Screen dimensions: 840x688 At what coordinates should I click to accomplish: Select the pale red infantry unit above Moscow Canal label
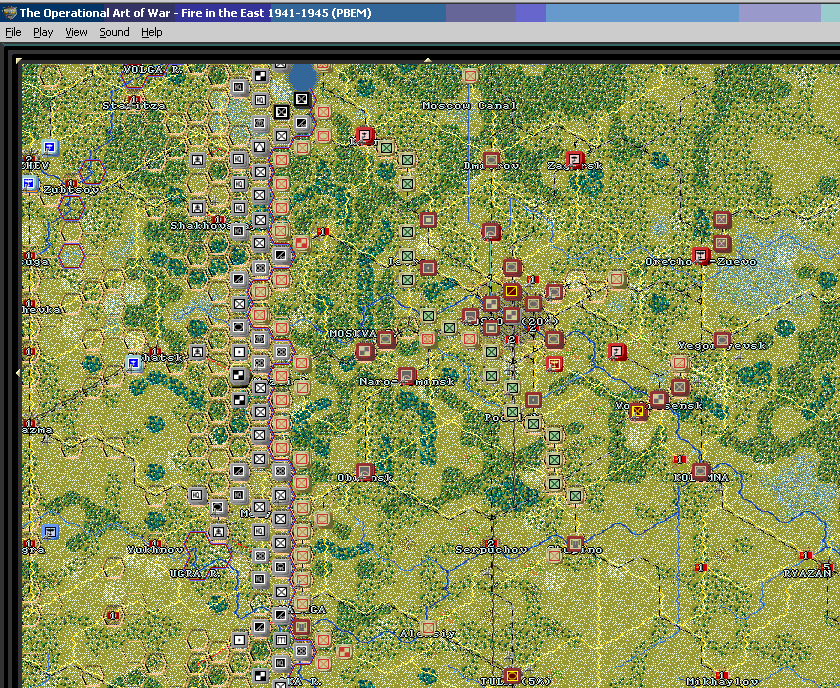click(470, 76)
